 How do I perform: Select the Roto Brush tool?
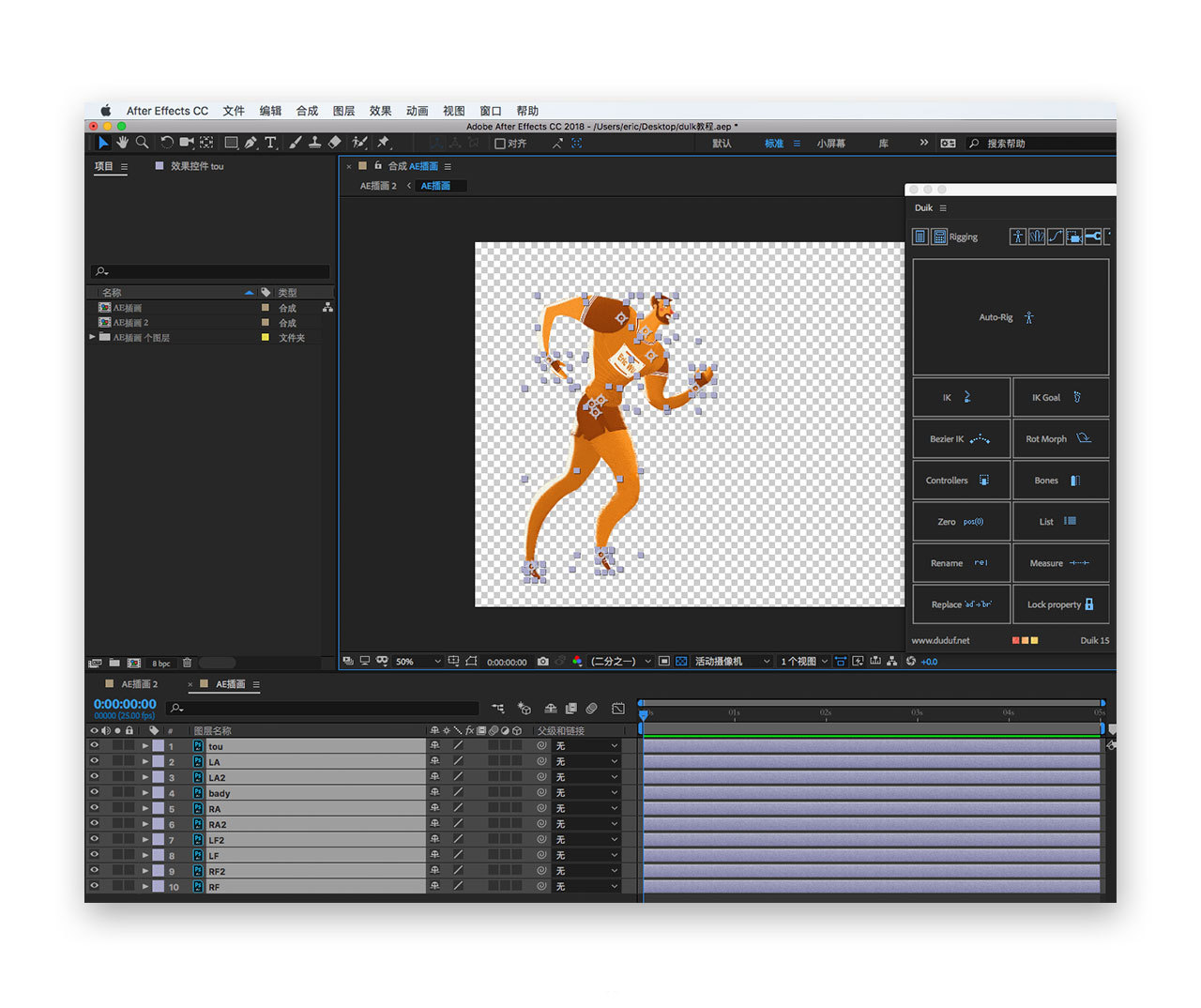coord(359,143)
